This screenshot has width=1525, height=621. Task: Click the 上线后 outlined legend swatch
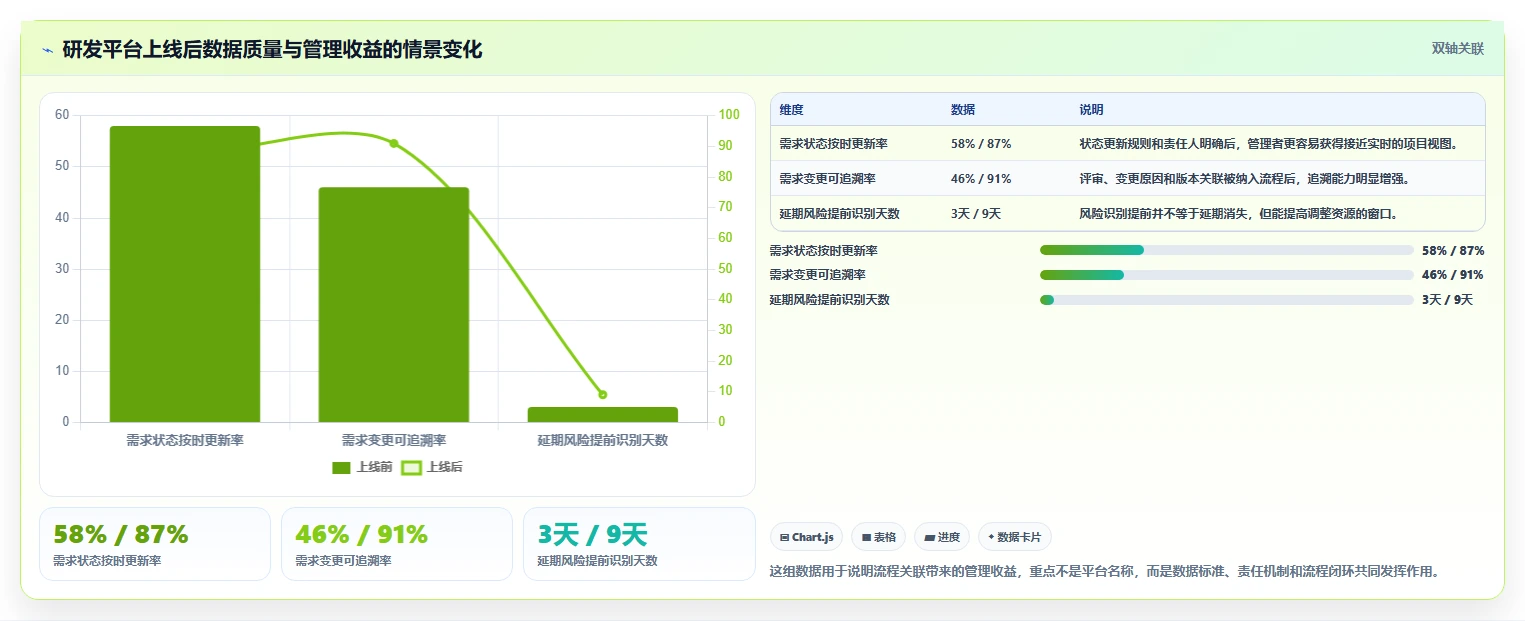point(411,467)
